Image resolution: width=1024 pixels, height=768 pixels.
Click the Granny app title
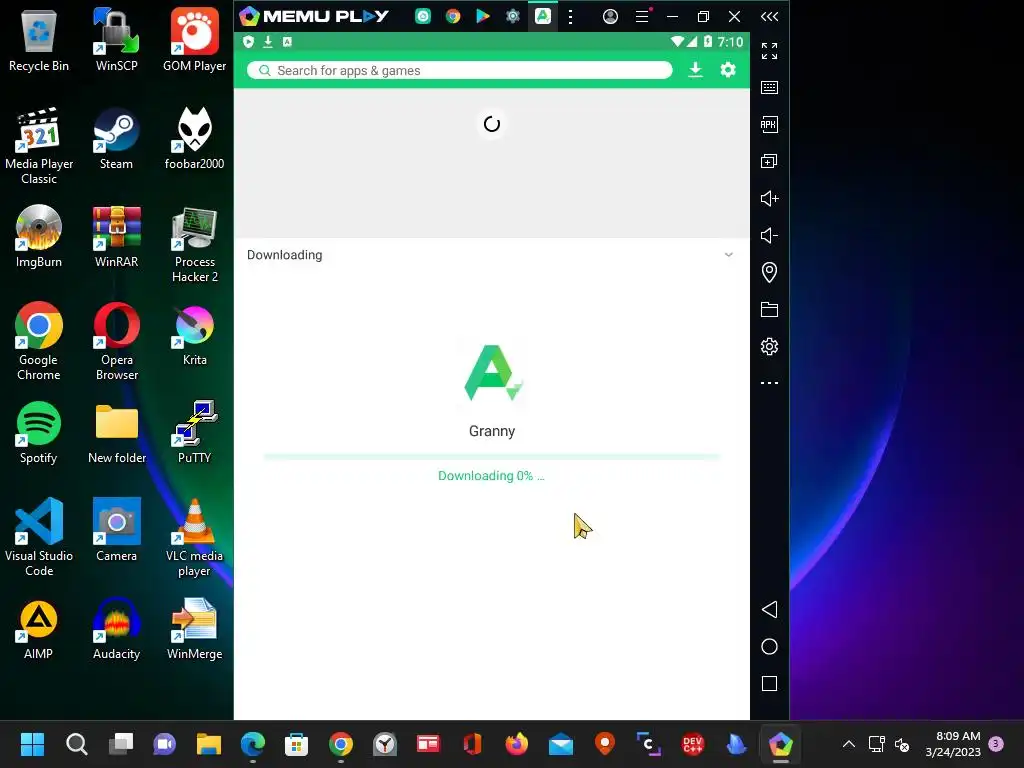tap(492, 431)
